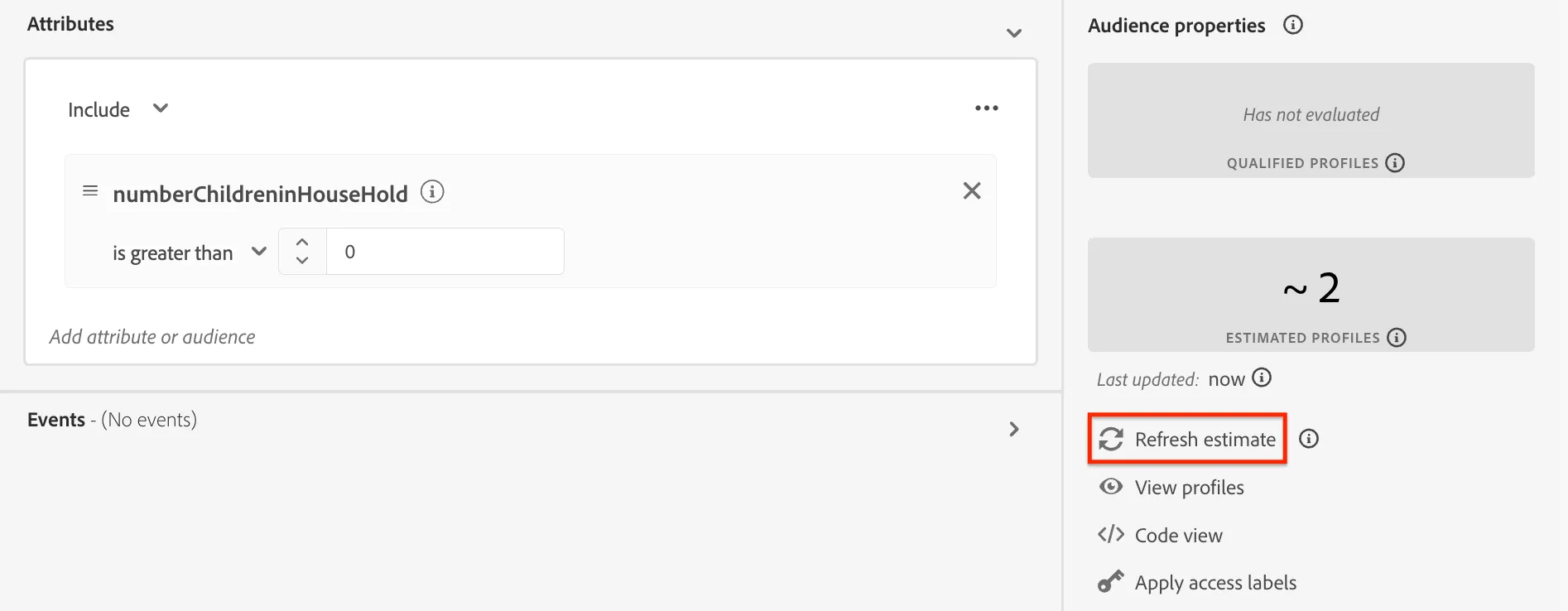The width and height of the screenshot is (1568, 611).
Task: Click the info icon beside Refresh estimate
Action: pos(1309,439)
